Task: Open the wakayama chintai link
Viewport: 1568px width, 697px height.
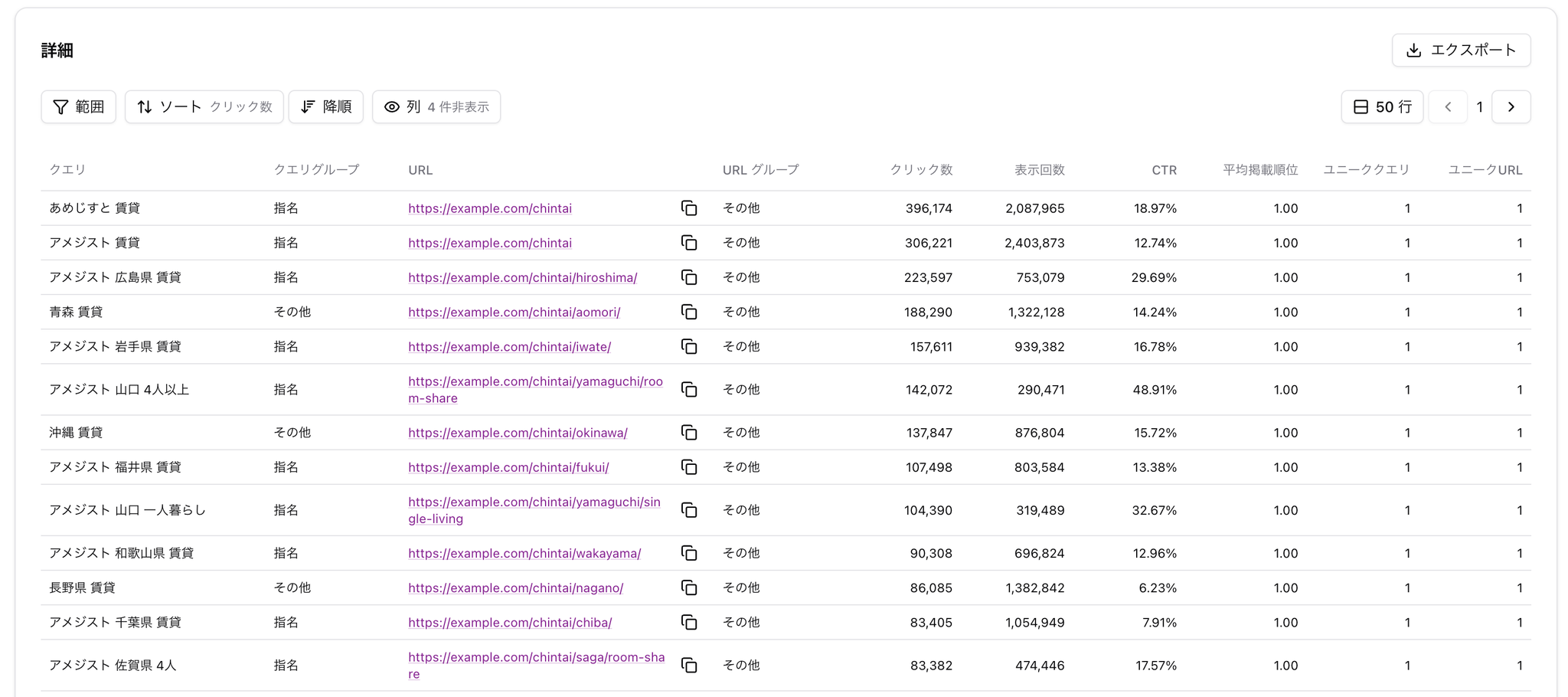Action: [x=524, y=553]
